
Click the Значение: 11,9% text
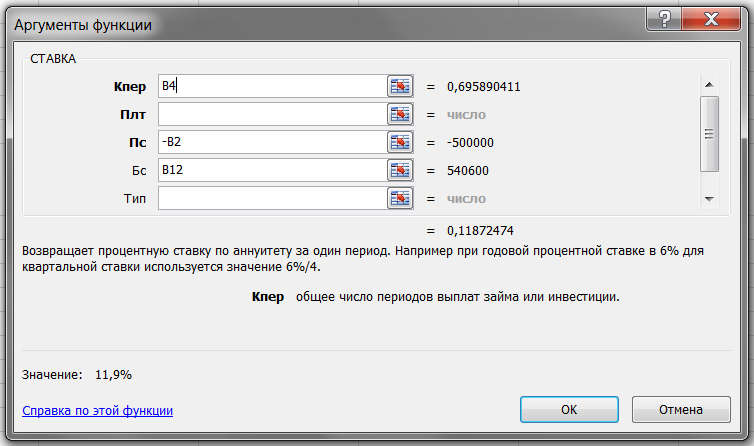(x=77, y=375)
